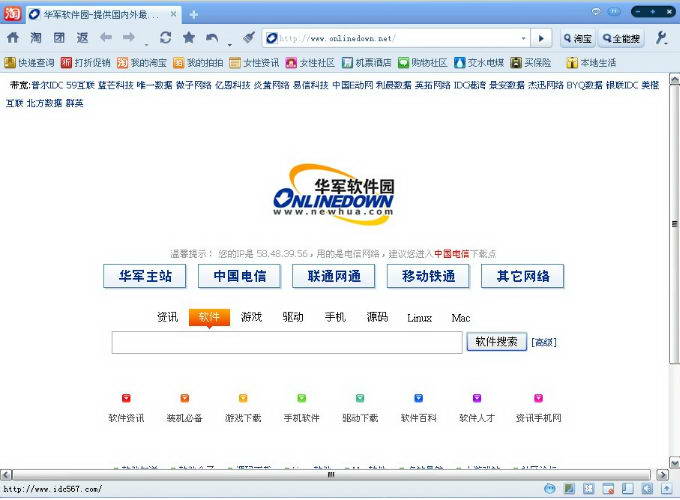Viewport: 680px width, 500px height.
Task: Click the horizontal scrollbar thumb
Action: pos(331,474)
